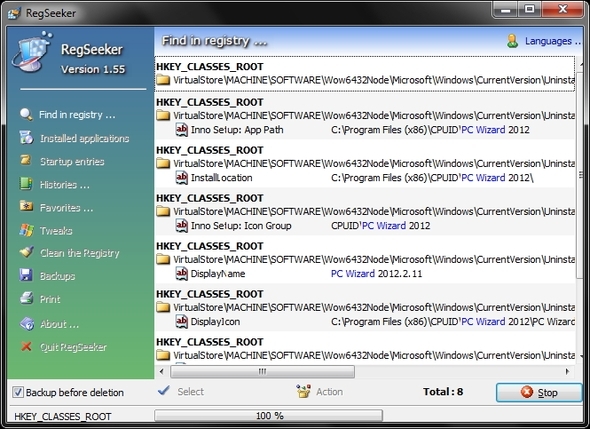
Task: Select 'DisplayName' value name
Action: pos(218,274)
